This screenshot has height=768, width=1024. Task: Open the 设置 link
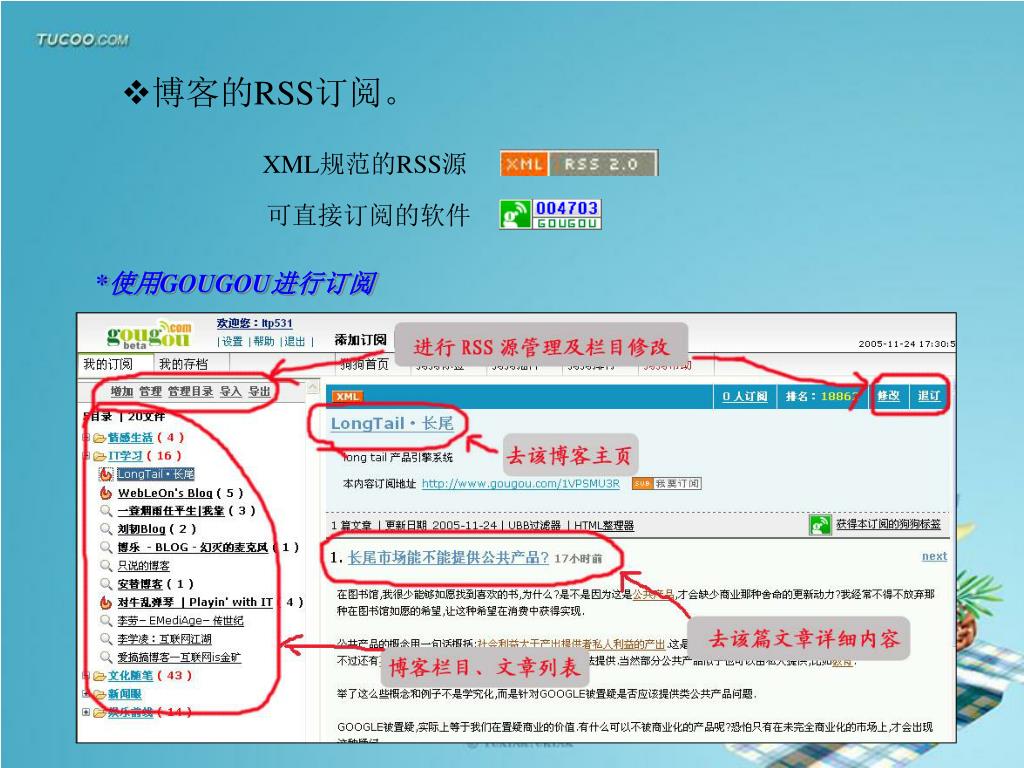(232, 341)
